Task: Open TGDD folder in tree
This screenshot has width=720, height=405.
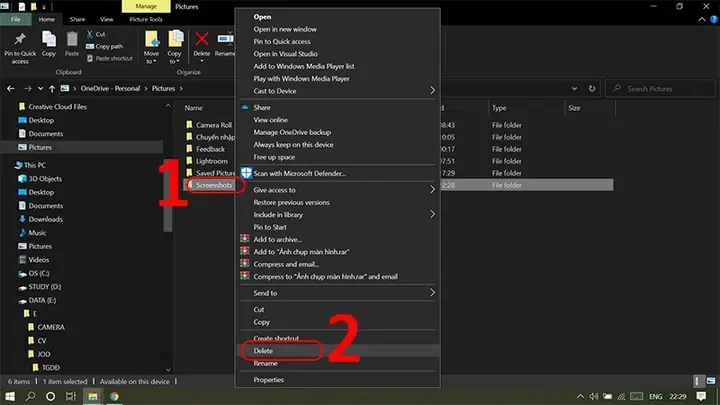Action: tap(51, 368)
